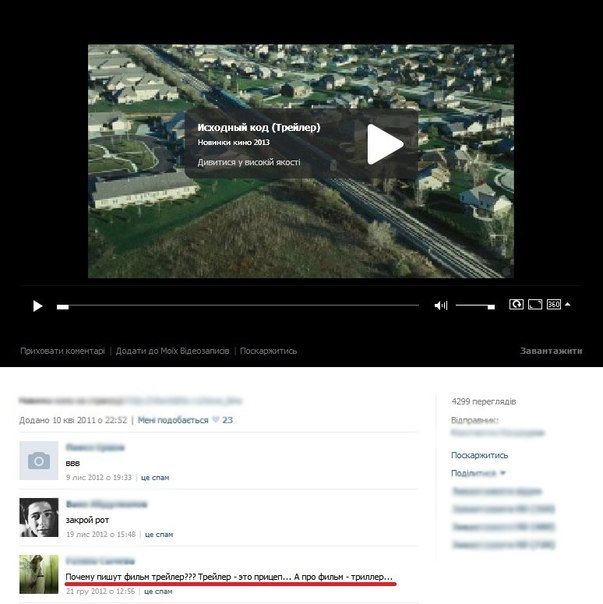Click the date '19 лис 2012 о 15:48'
The width and height of the screenshot is (603, 604).
tap(101, 534)
